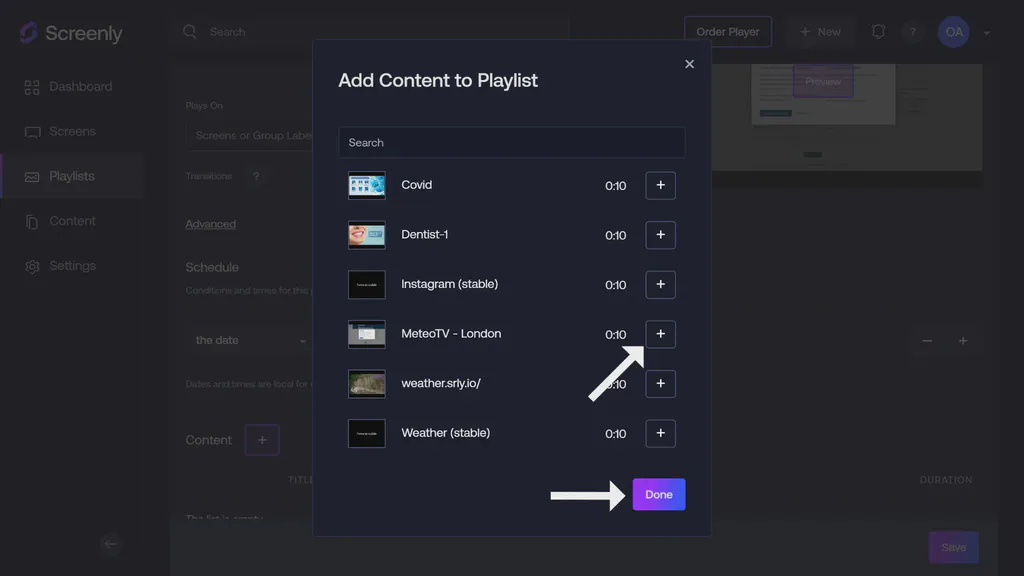Image resolution: width=1024 pixels, height=576 pixels.
Task: Add MeteoTV - London to the playlist
Action: (660, 334)
